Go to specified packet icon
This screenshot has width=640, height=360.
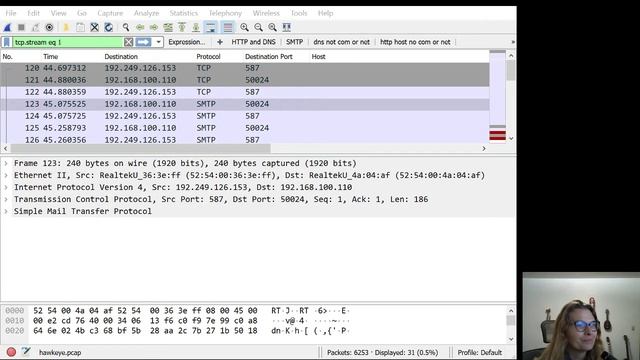[x=168, y=27]
